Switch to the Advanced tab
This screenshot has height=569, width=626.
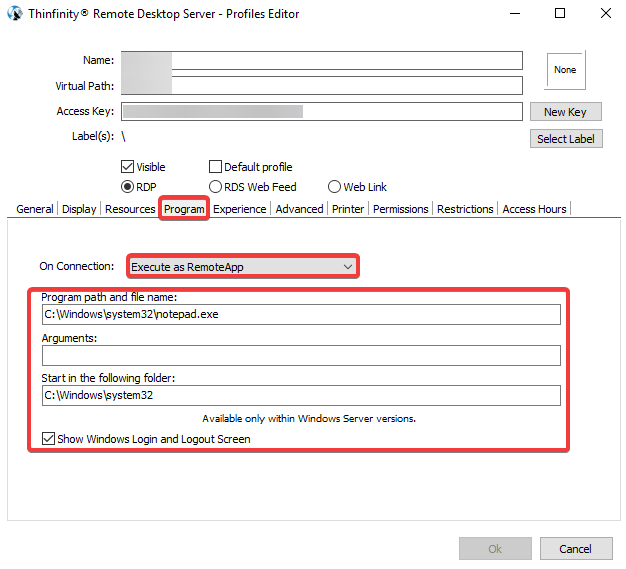tap(299, 209)
